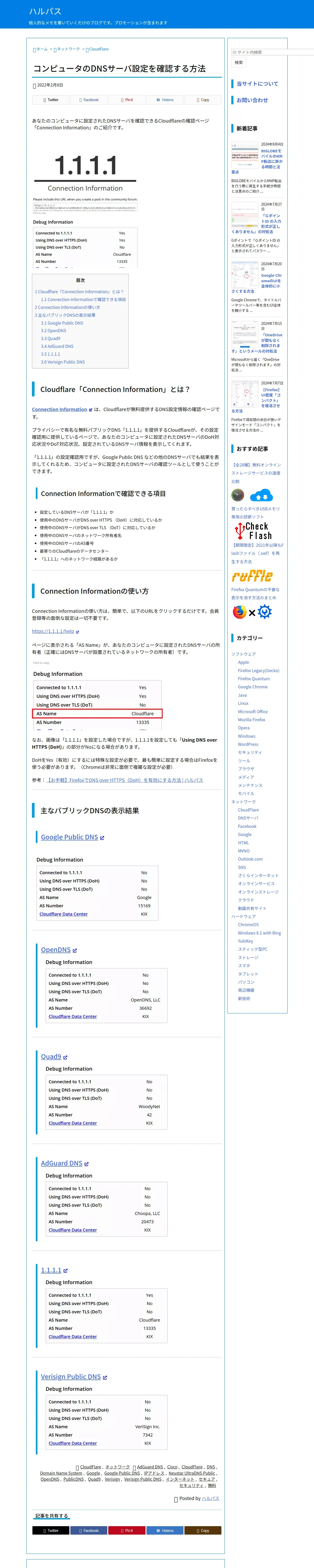Open Cloudflare Data Center link in Google table
Viewport: 314px width, 1568px height.
[63, 914]
